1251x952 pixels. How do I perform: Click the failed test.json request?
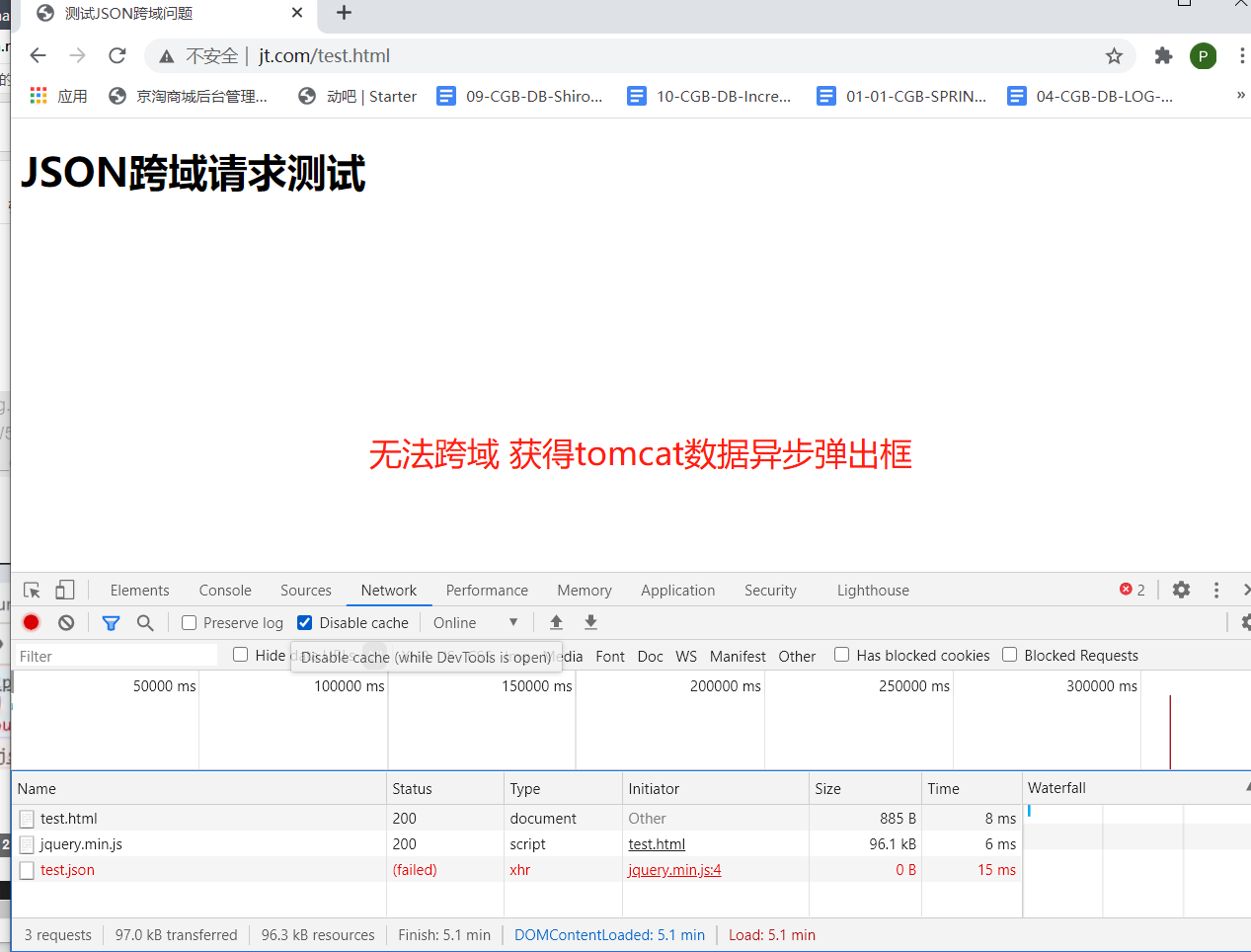(69, 869)
